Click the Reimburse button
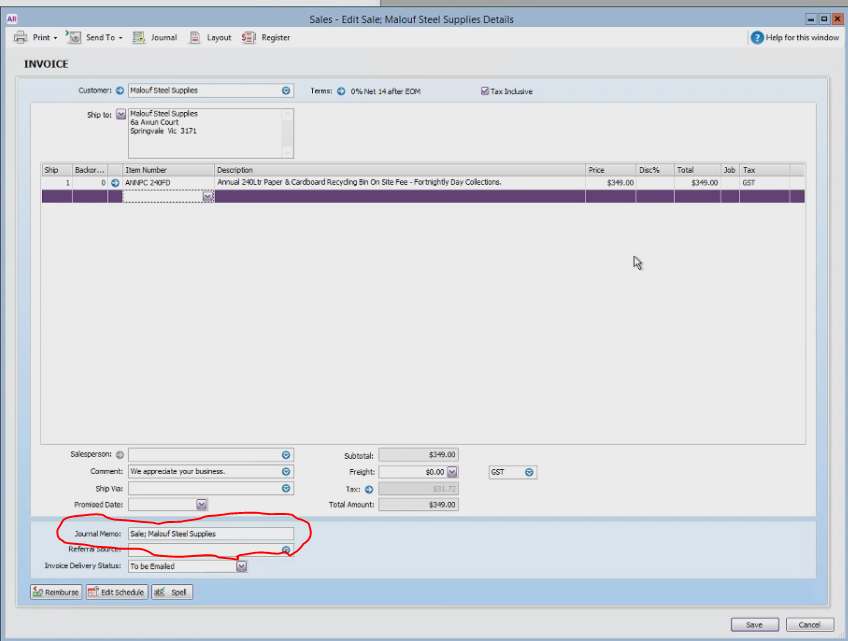This screenshot has height=641, width=848. 56,592
